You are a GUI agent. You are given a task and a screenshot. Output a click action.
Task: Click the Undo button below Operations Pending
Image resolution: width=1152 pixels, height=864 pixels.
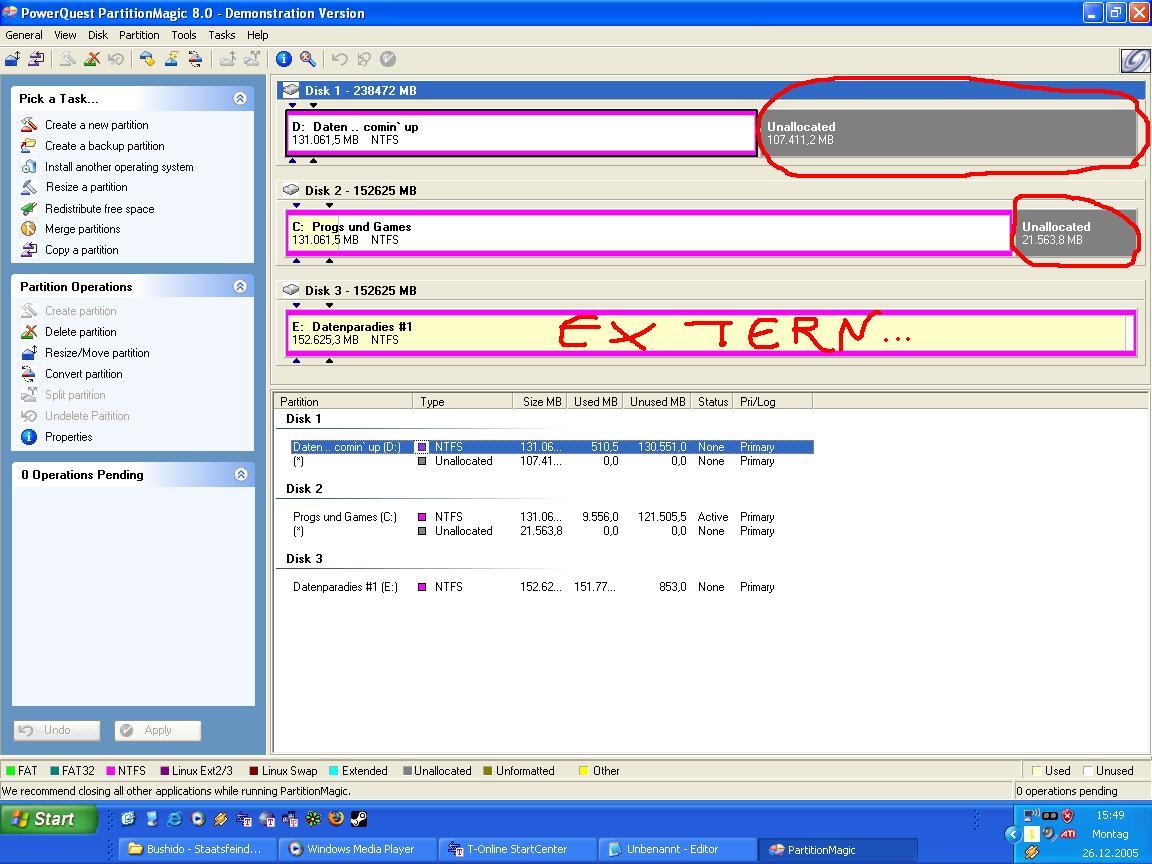click(57, 730)
